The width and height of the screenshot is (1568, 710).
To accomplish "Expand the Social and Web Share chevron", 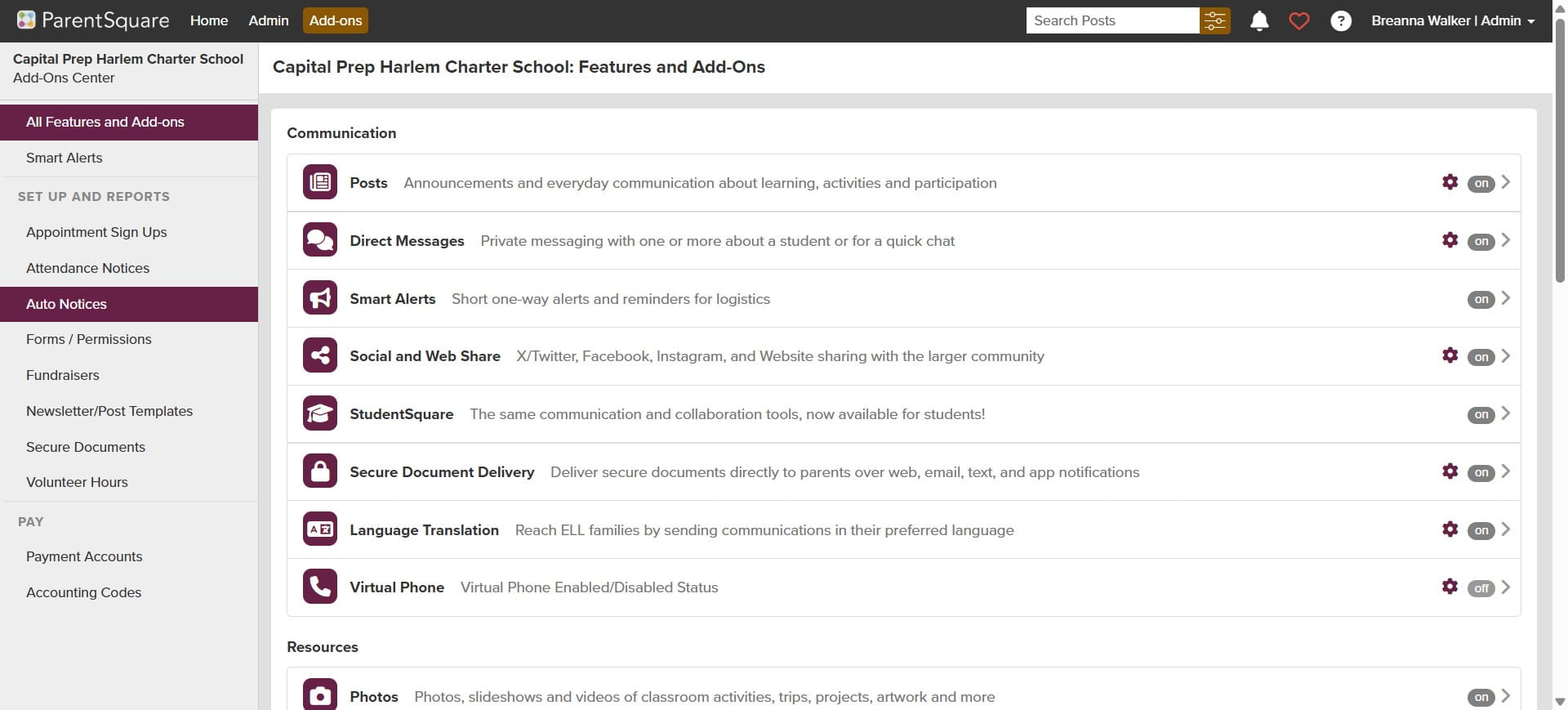I will 1506,356.
